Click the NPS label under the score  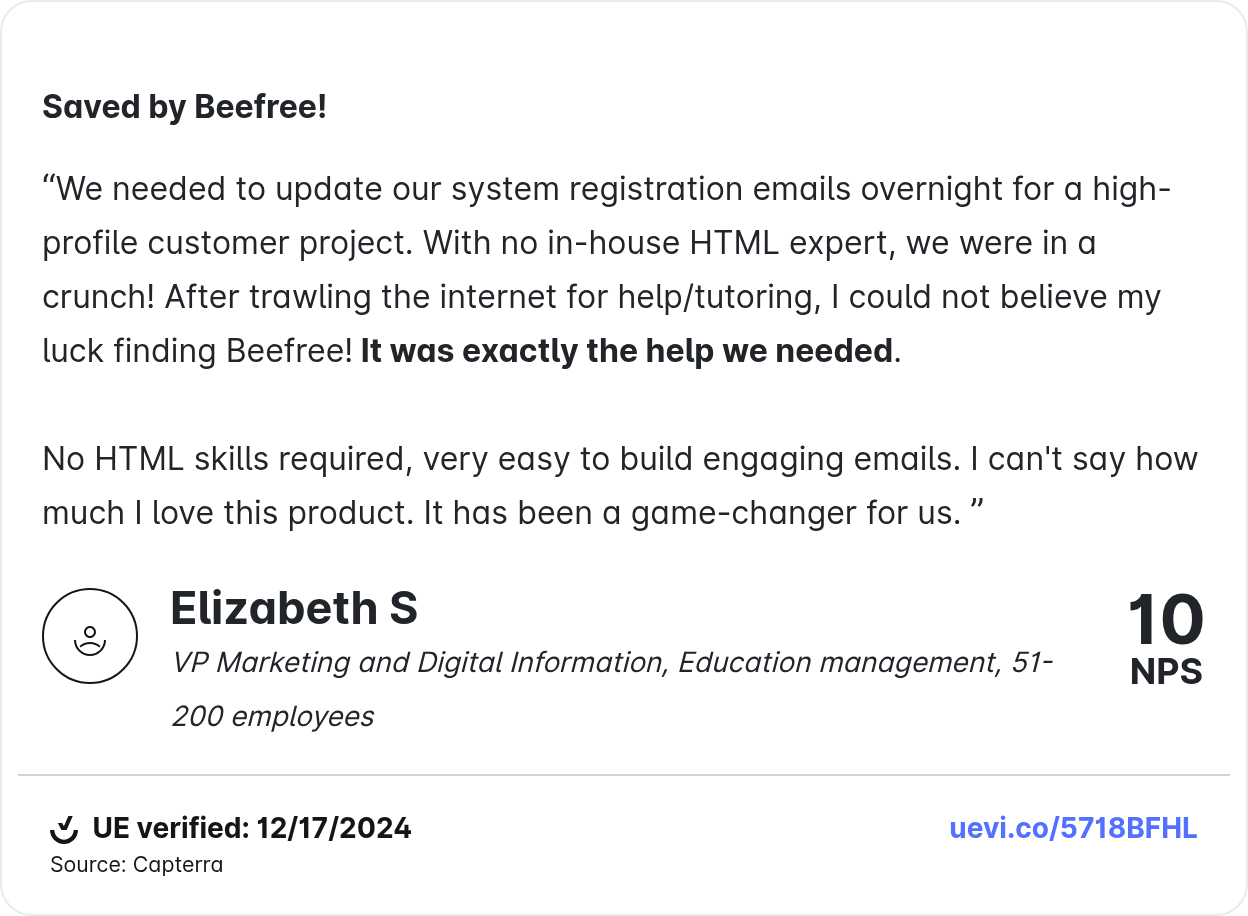(x=1166, y=673)
